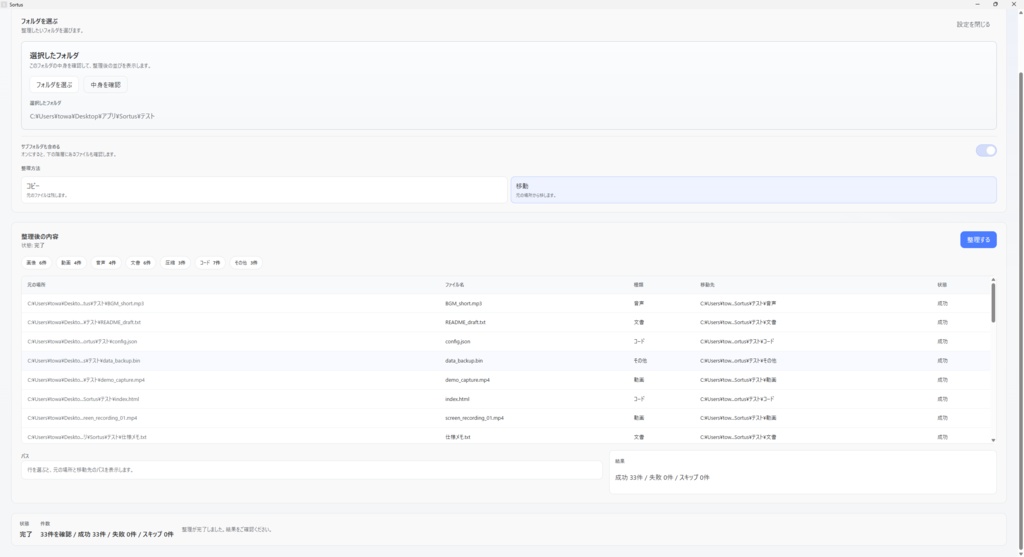Screen dimensions: 1024x557
Task: Filter by the 動画 category chip
Action: point(71,262)
